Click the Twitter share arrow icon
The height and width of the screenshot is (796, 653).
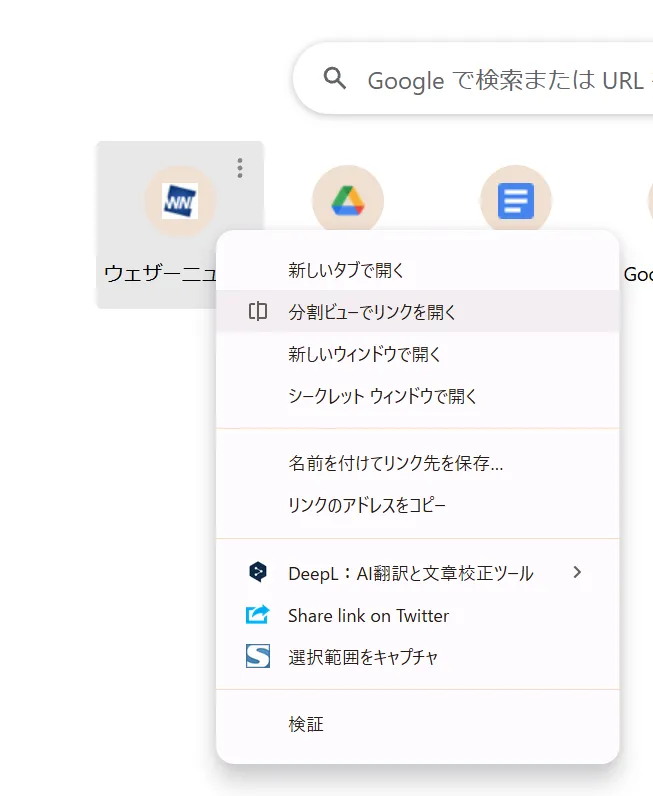(258, 615)
